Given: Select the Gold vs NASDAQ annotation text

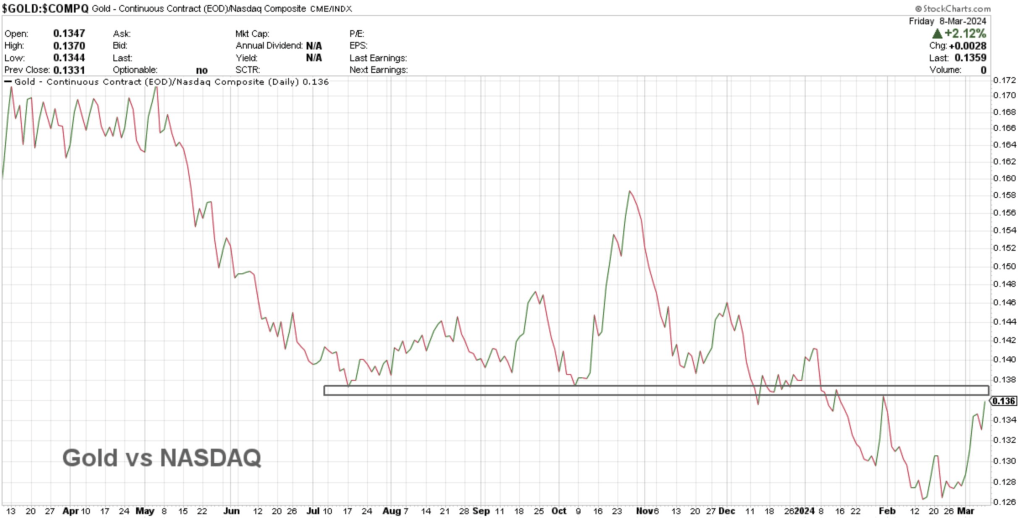Looking at the screenshot, I should click(161, 458).
